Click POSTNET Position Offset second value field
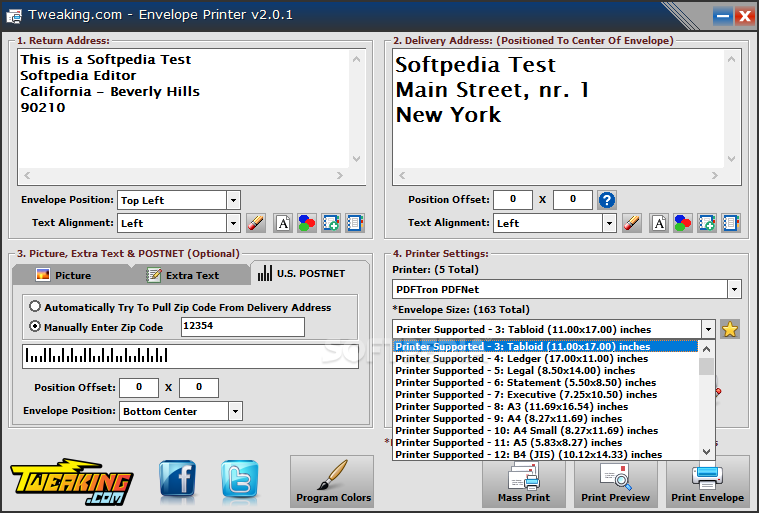Image resolution: width=759 pixels, height=513 pixels. click(199, 388)
